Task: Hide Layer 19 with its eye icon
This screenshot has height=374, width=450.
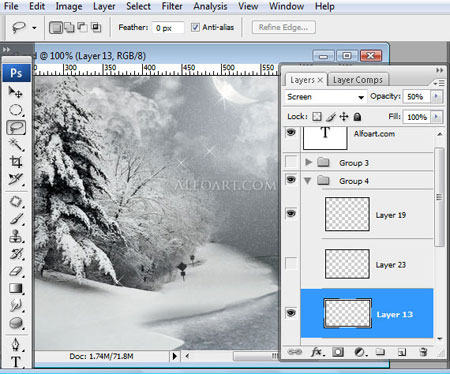Action: pyautogui.click(x=291, y=213)
